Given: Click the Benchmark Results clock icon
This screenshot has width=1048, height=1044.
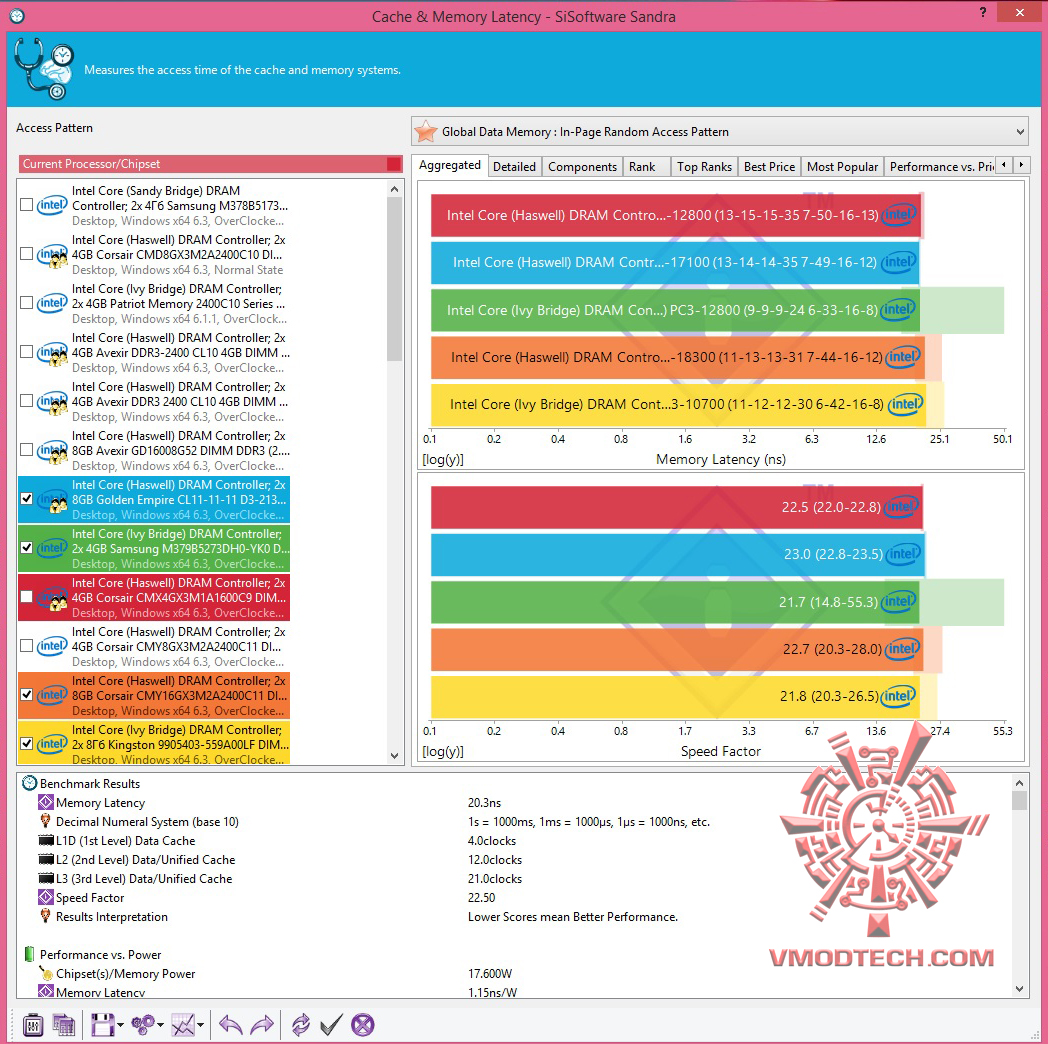Looking at the screenshot, I should tap(29, 783).
